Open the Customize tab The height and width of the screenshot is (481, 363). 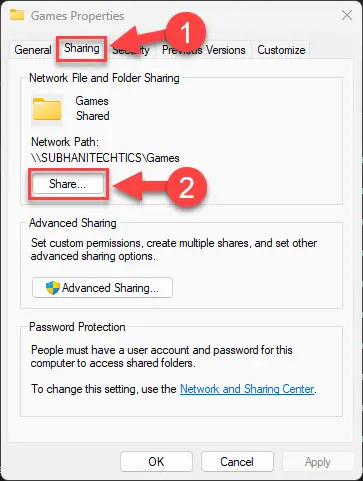coord(281,50)
